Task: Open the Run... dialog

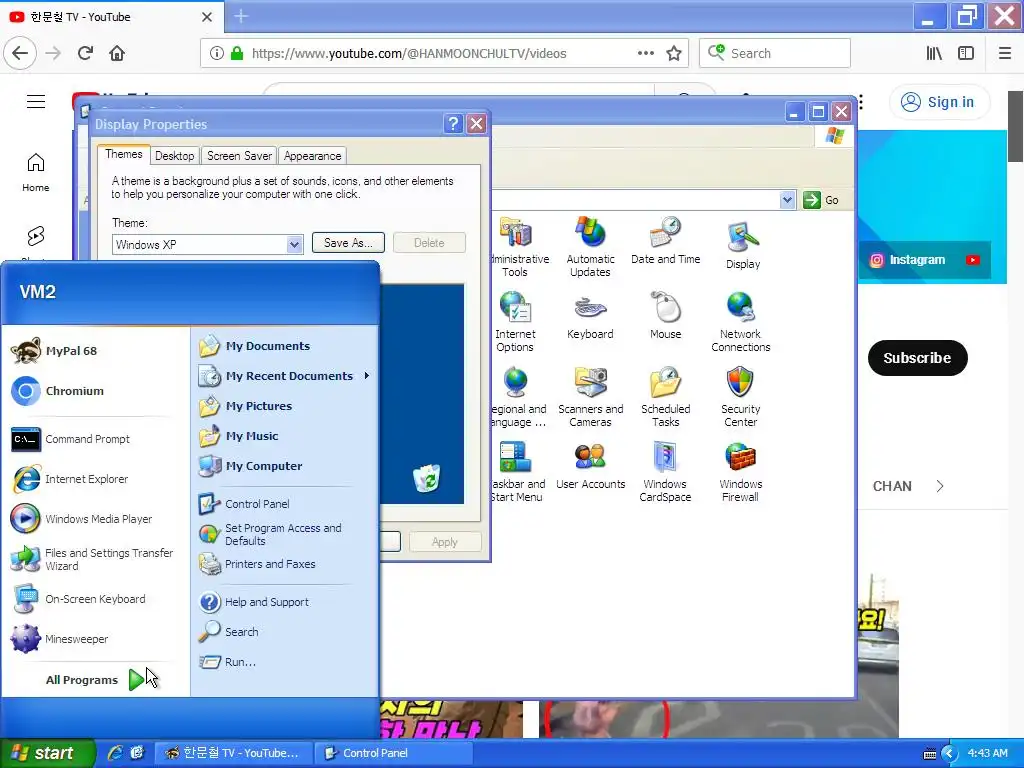Action: coord(227,662)
